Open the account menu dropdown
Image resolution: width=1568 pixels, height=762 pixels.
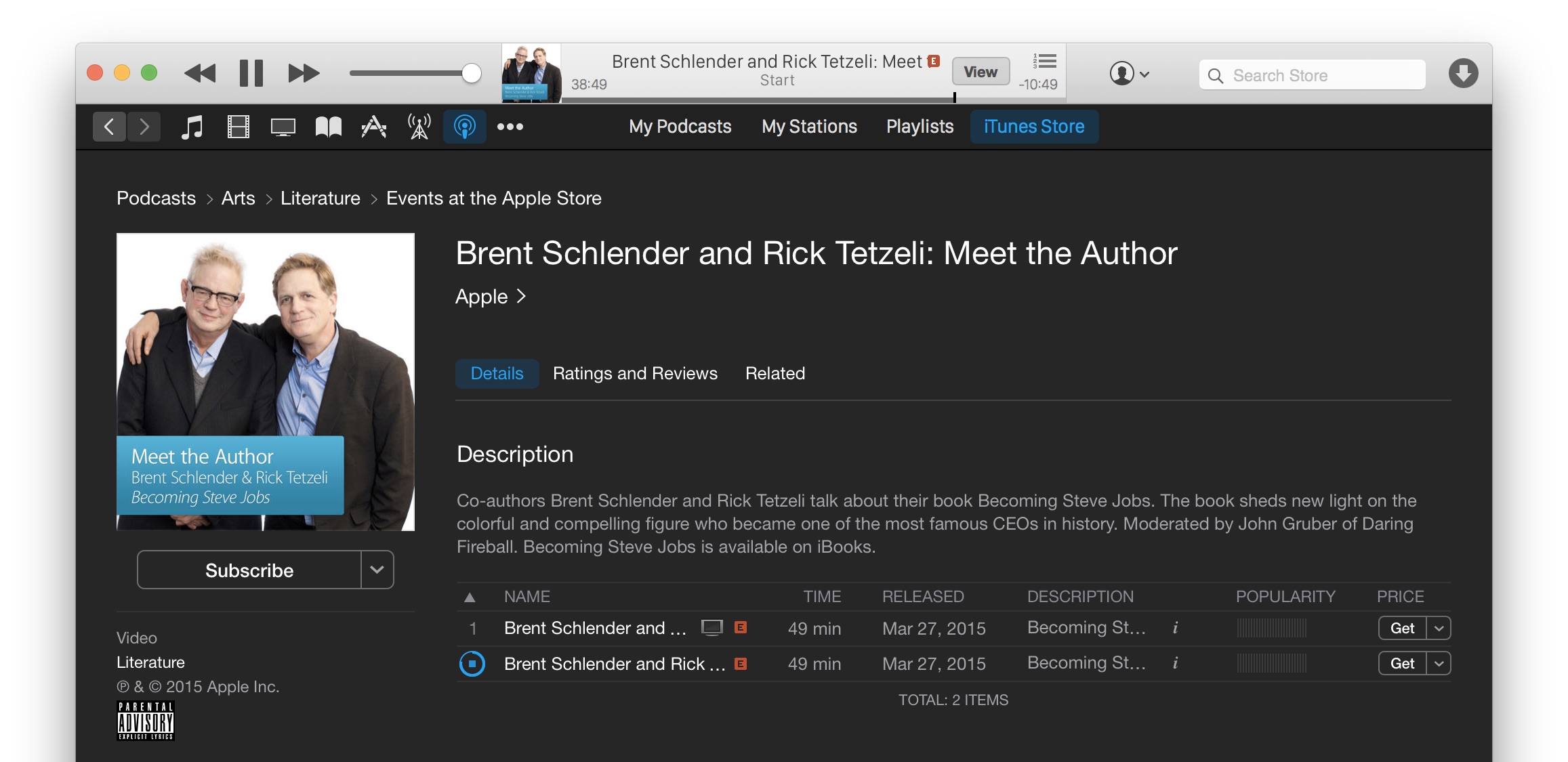(x=1129, y=74)
